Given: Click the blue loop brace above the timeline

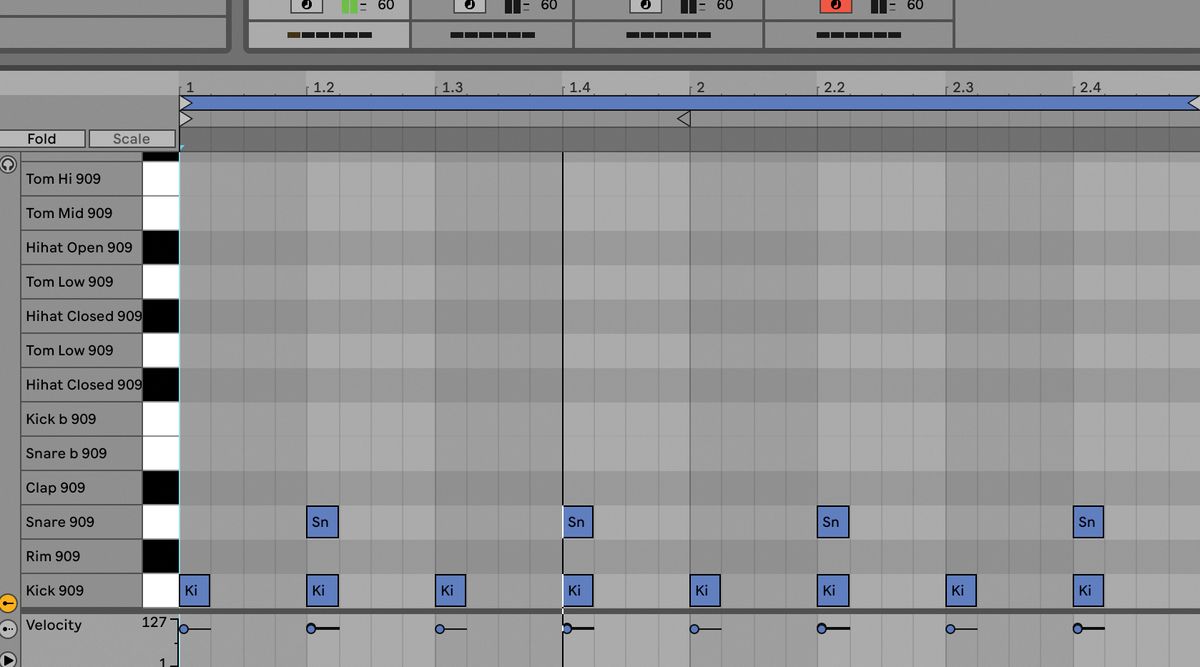Looking at the screenshot, I should coord(600,102).
